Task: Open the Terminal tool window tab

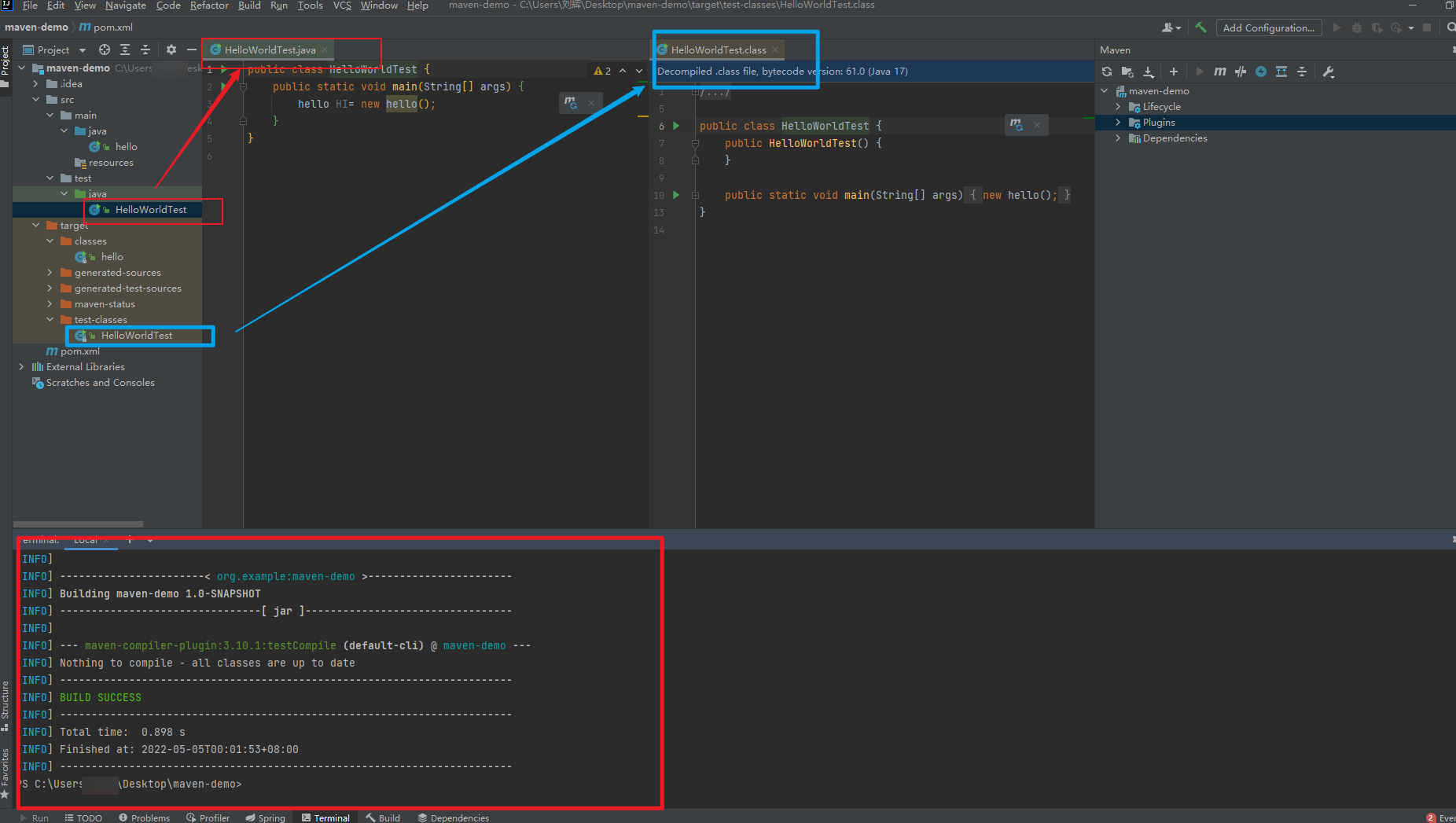Action: click(325, 817)
